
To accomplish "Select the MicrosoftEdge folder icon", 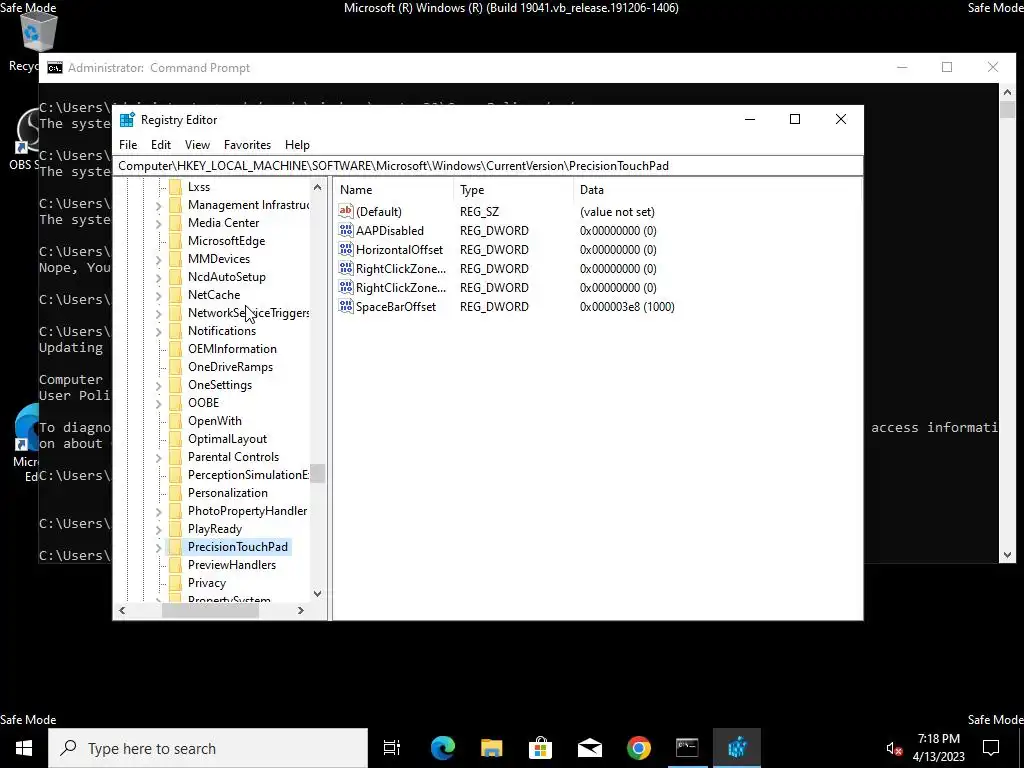I will [175, 241].
